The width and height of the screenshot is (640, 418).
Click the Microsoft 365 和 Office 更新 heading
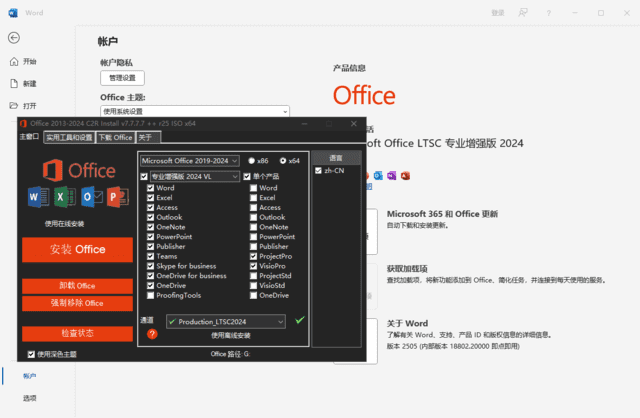(x=442, y=214)
